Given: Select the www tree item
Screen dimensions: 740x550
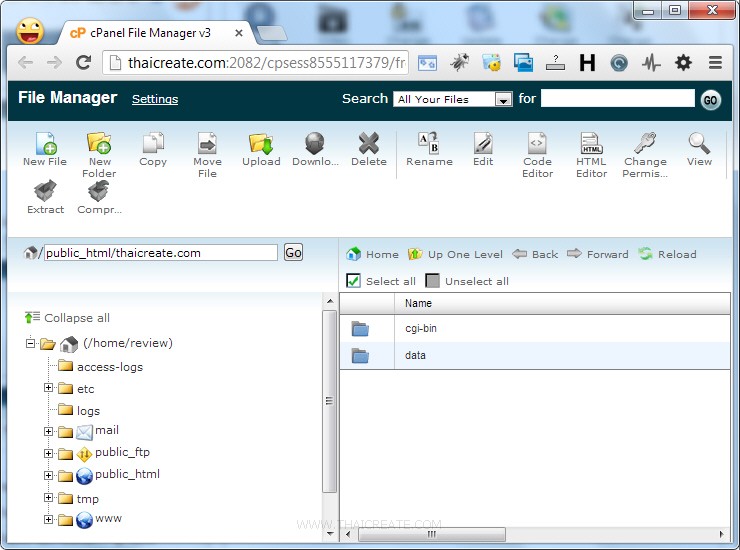Looking at the screenshot, I should tap(108, 518).
